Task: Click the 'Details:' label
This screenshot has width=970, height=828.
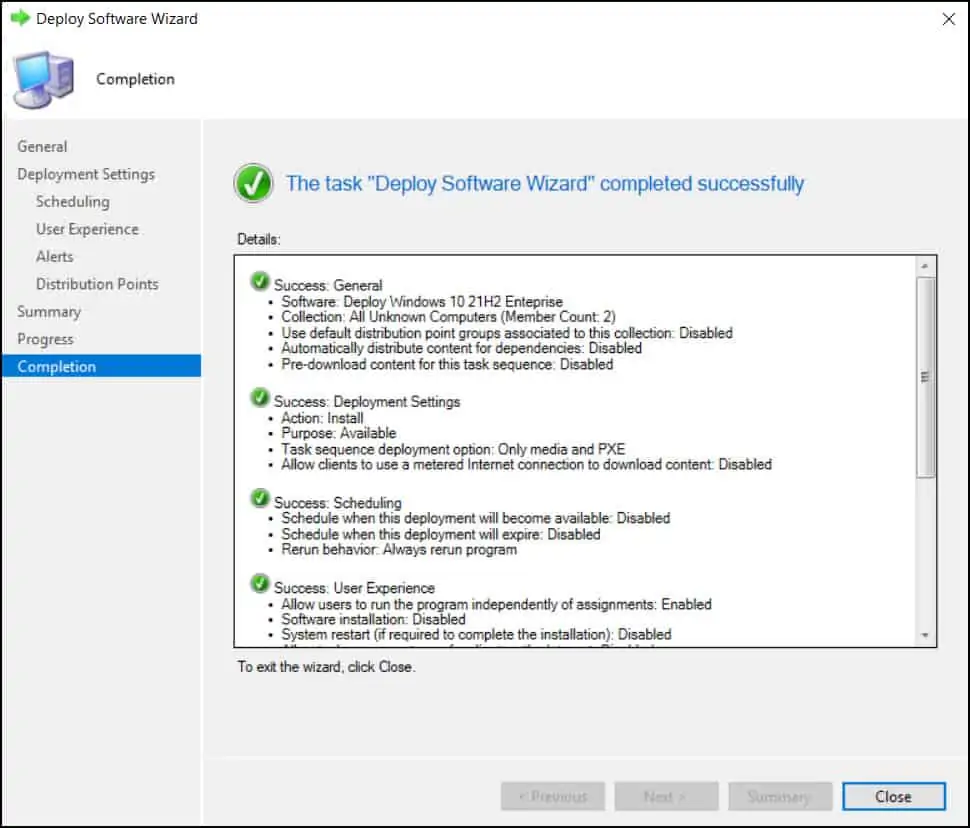Action: [259, 239]
